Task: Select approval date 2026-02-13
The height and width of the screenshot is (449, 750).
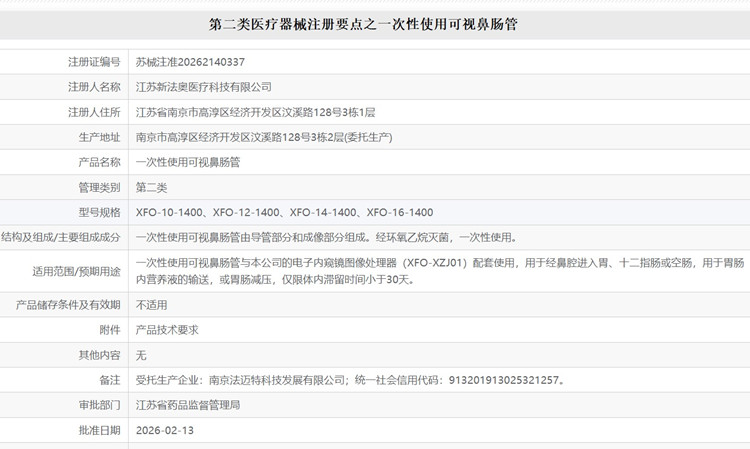Action: pos(165,430)
